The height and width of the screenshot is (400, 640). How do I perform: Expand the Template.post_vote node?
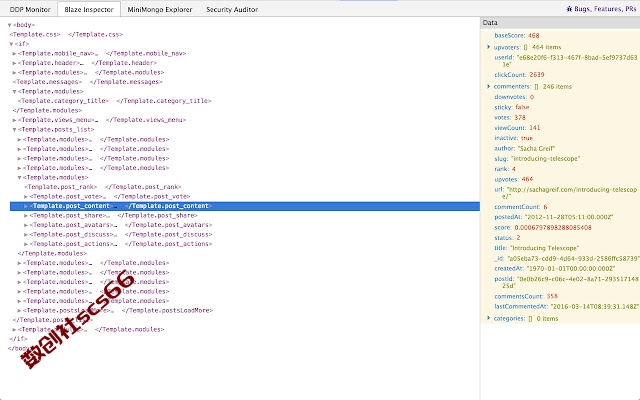click(x=26, y=197)
